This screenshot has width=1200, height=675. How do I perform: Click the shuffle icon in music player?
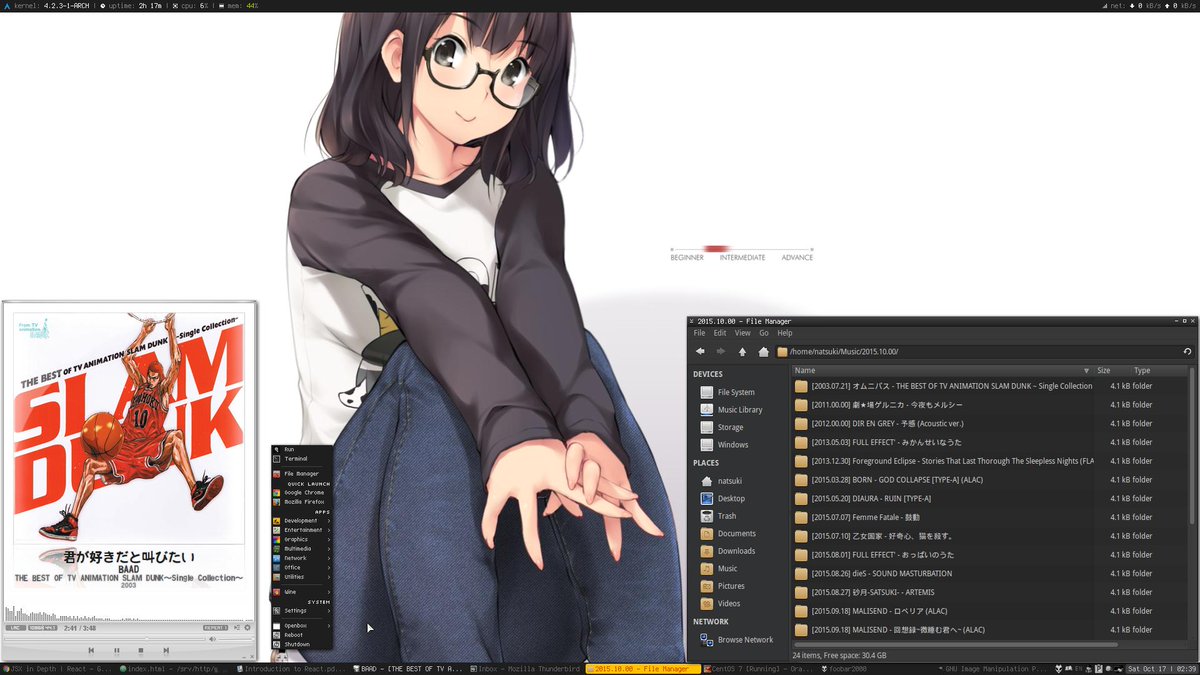236,628
